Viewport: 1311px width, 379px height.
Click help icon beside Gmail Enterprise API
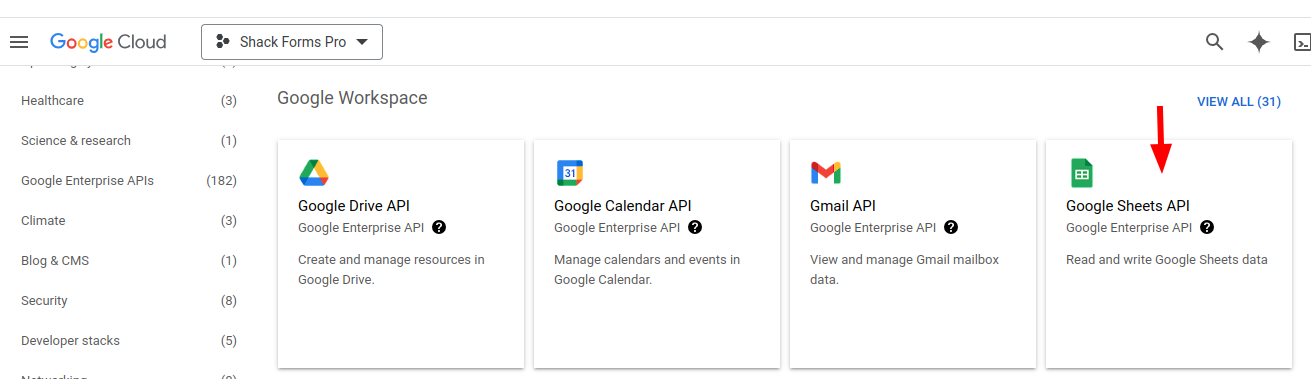pos(951,227)
